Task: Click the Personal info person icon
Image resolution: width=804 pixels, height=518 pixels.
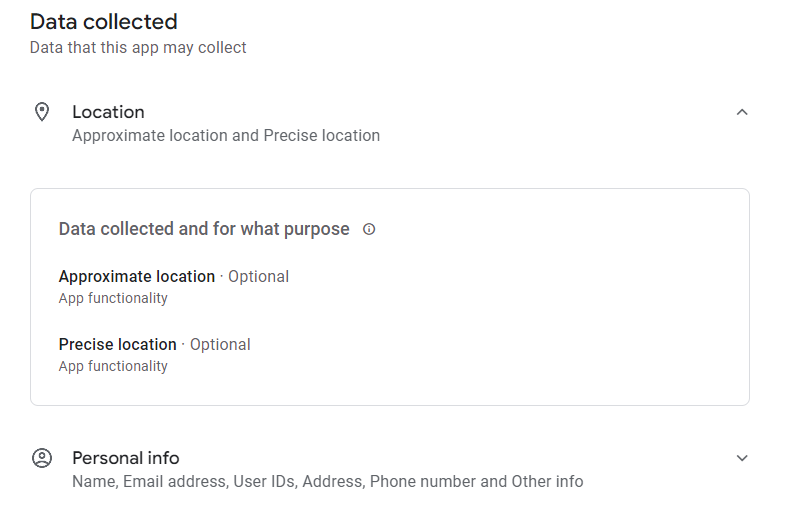Action: click(42, 458)
